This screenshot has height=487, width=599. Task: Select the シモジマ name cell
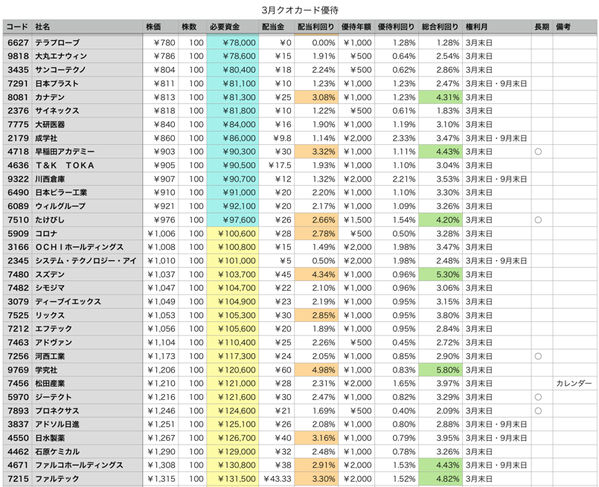(x=87, y=288)
